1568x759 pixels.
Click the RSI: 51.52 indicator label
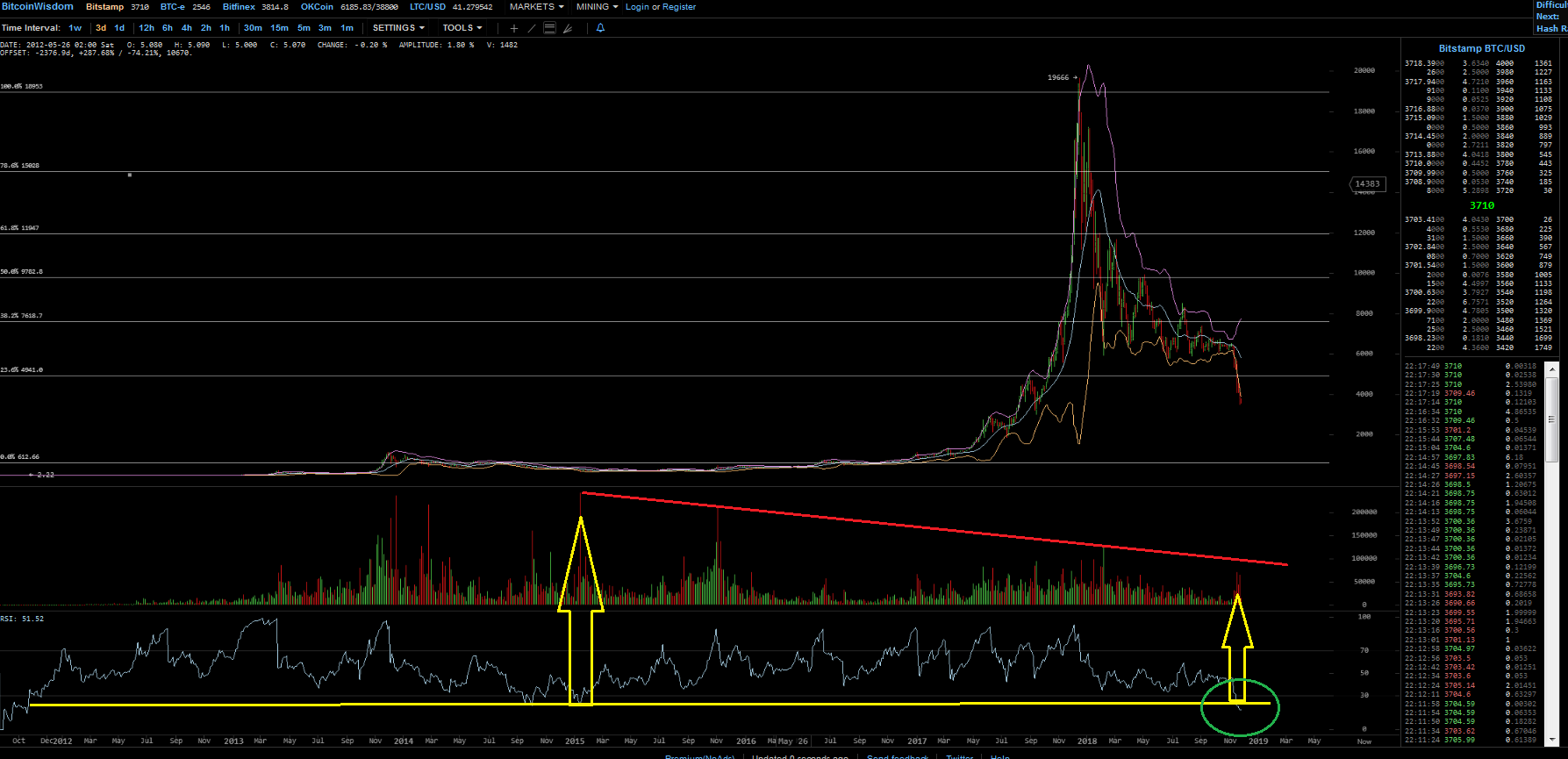[22, 619]
